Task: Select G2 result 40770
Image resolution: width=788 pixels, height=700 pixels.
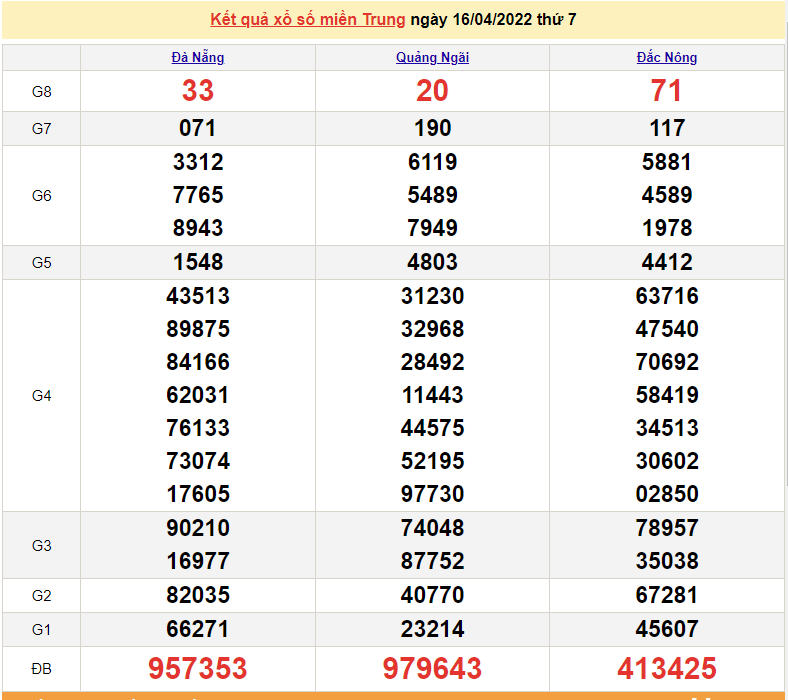Action: [432, 595]
